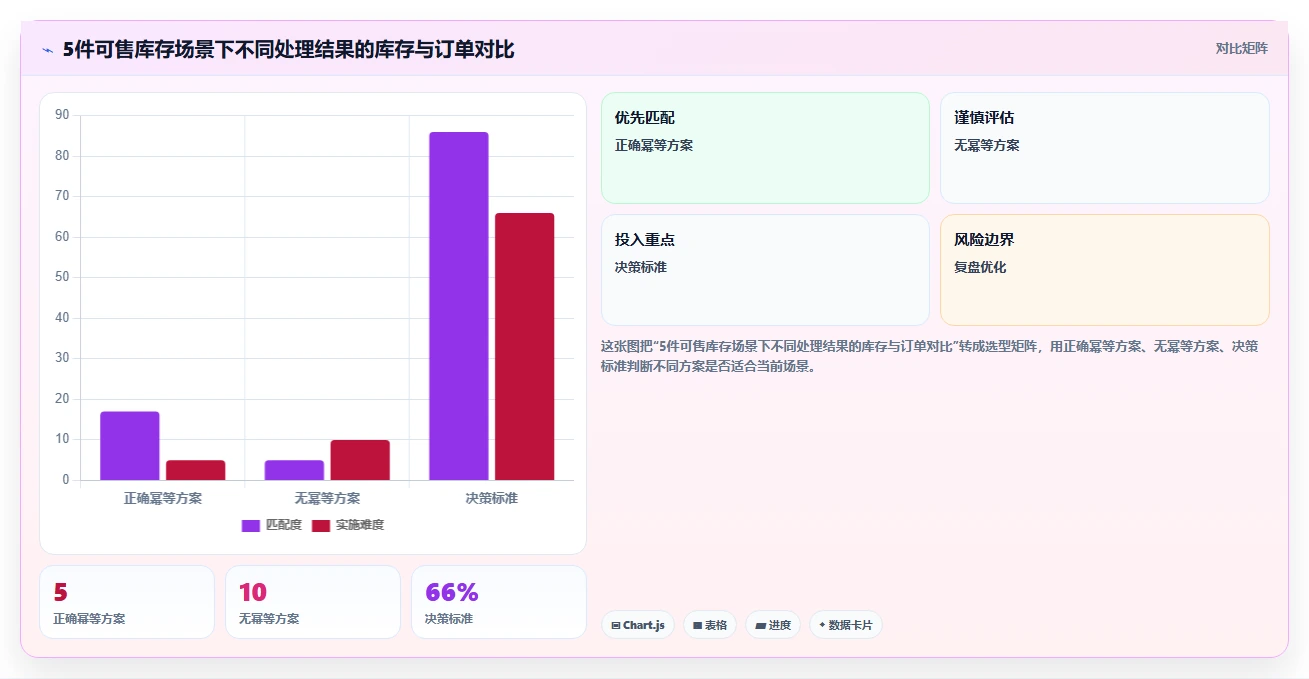Click the lightning icon beside the title
This screenshot has width=1309, height=679.
(47, 49)
